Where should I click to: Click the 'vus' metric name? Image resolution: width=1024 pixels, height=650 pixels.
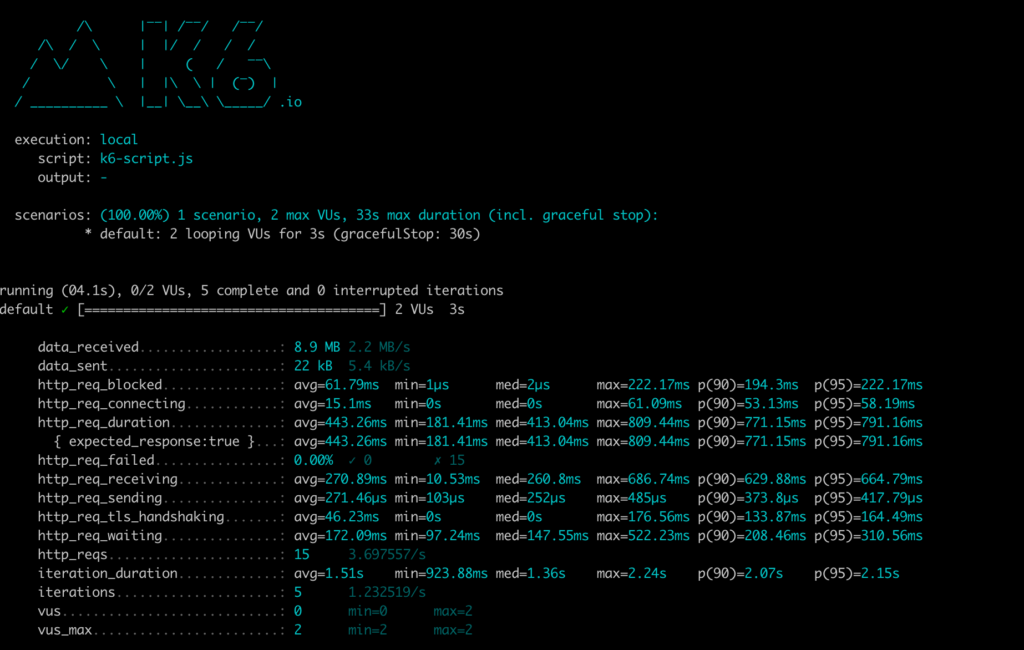tap(49, 612)
